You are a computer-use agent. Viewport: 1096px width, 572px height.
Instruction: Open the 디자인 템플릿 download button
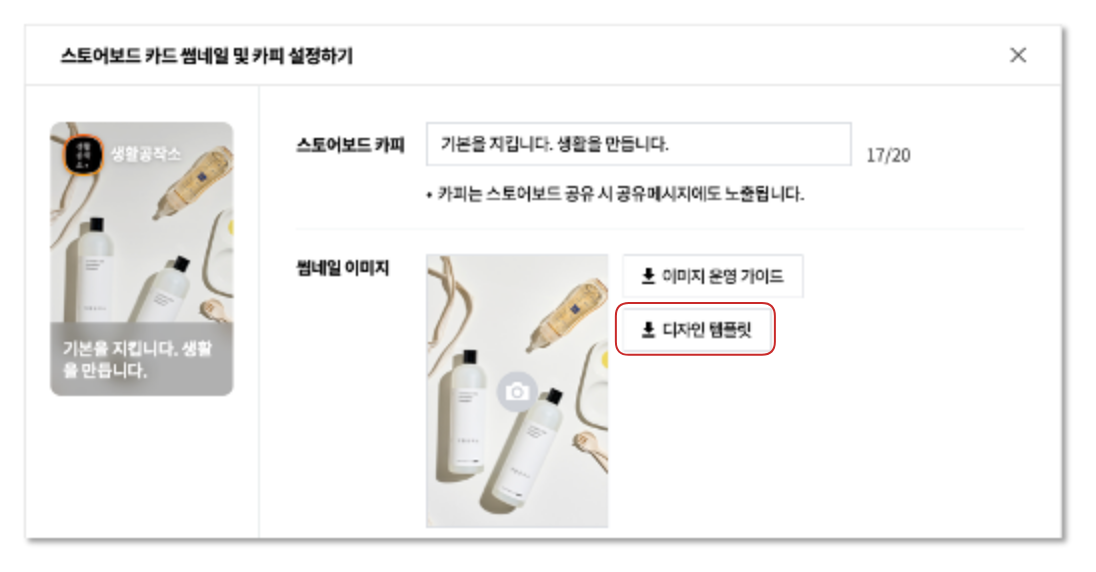[x=695, y=329]
